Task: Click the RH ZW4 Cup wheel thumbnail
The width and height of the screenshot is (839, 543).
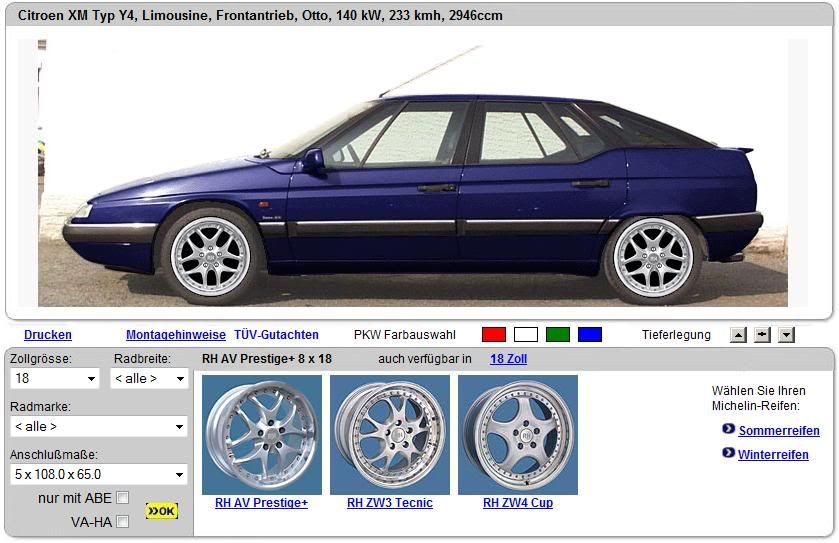Action: (518, 434)
